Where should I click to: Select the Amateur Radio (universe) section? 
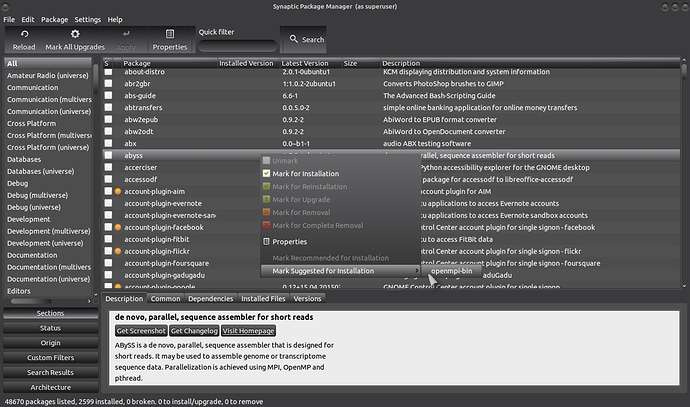48,76
